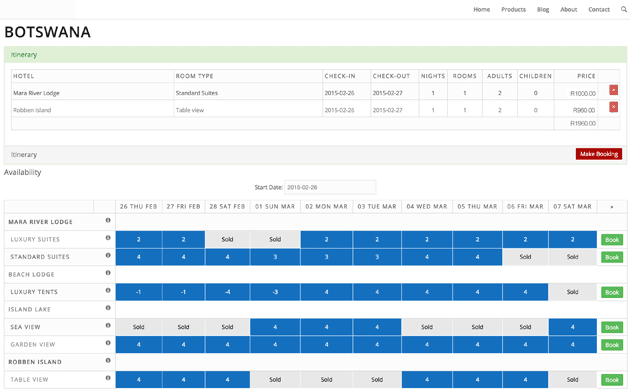Select Luxury Tents cell for 28 Sat Feb
The image size is (630, 392).
[x=227, y=292]
